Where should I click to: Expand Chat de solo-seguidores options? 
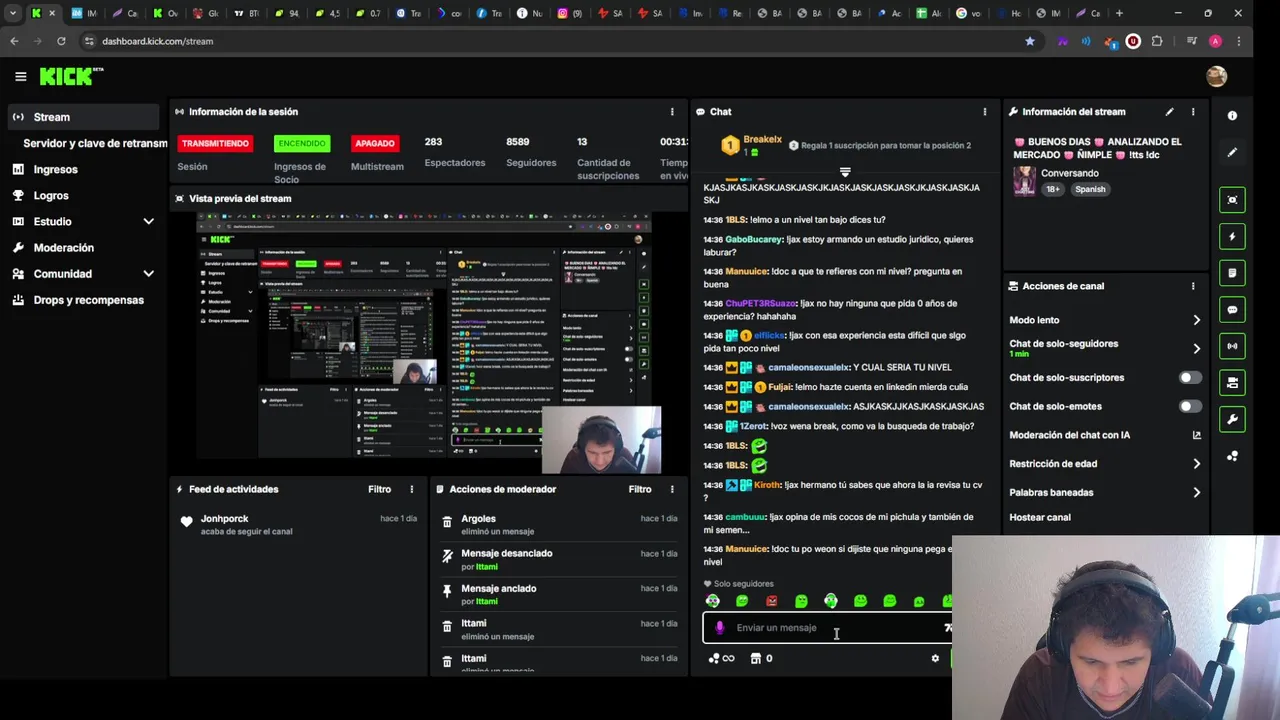click(x=1196, y=349)
